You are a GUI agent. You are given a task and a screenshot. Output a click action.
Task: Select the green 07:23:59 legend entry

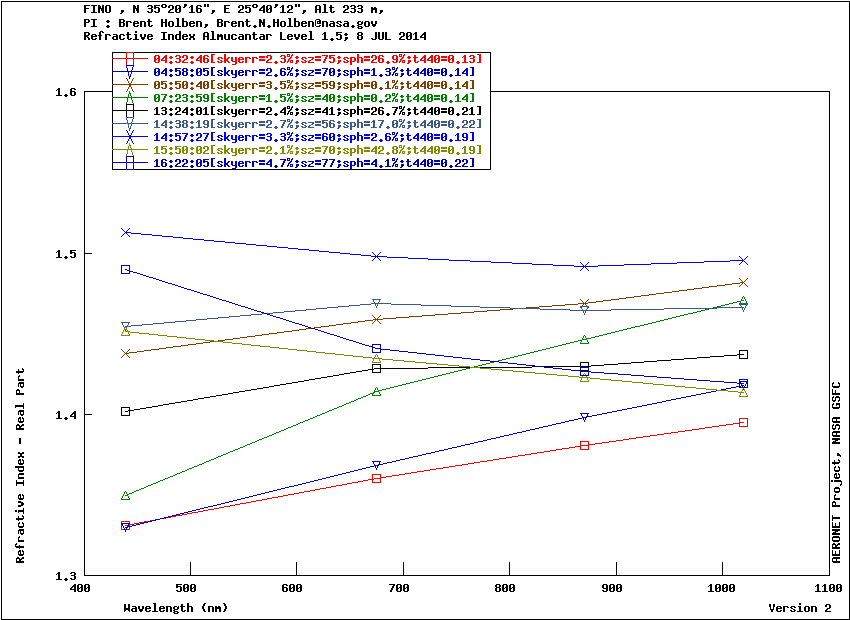313,98
